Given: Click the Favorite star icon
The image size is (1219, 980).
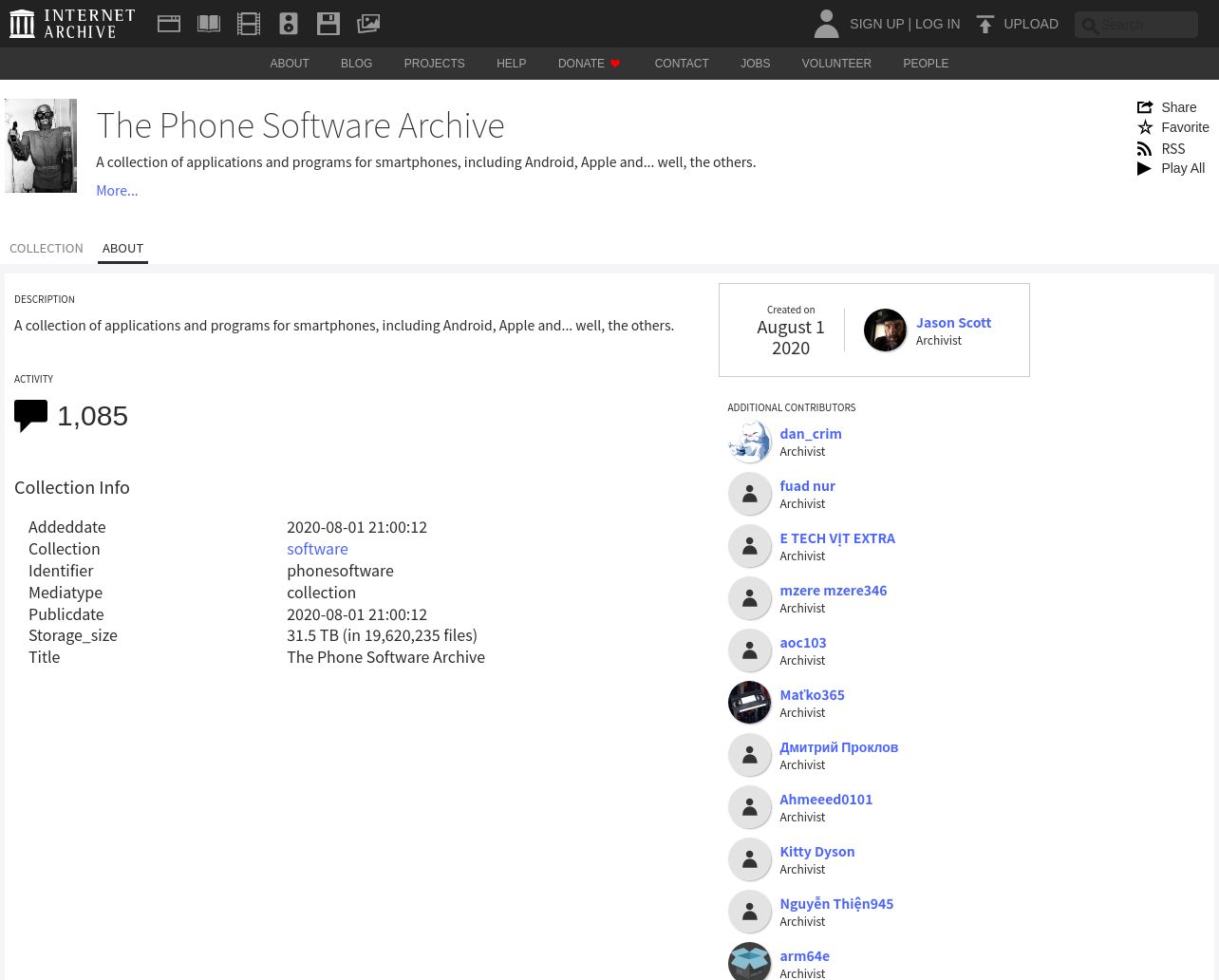Looking at the screenshot, I should tap(1145, 127).
